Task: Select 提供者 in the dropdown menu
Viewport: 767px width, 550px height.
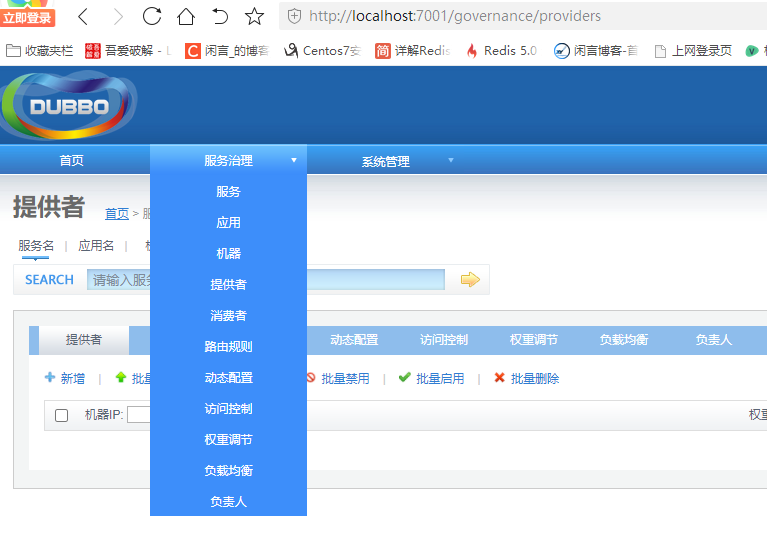Action: 228,284
